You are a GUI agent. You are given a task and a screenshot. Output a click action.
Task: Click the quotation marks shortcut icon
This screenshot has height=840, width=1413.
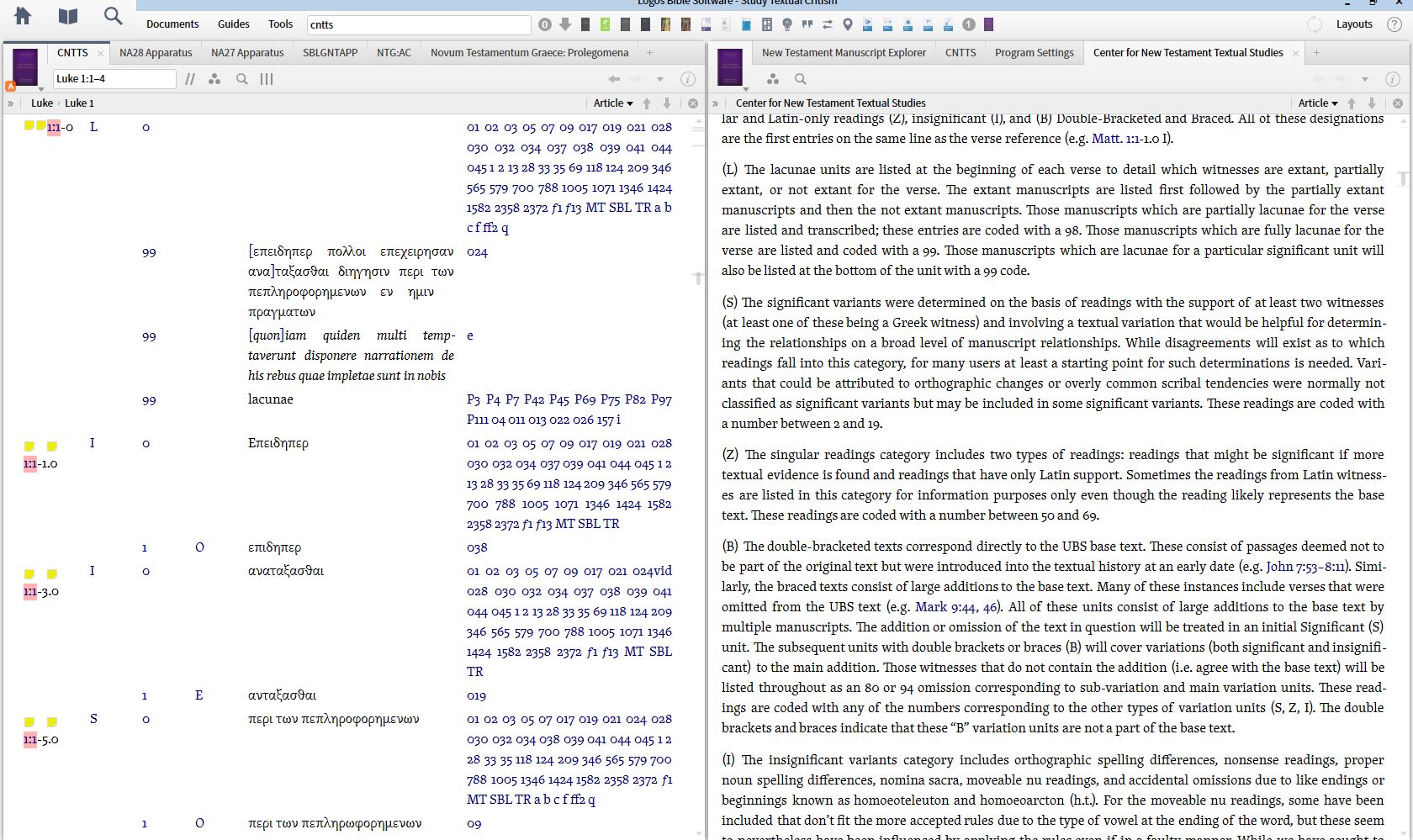[x=807, y=24]
